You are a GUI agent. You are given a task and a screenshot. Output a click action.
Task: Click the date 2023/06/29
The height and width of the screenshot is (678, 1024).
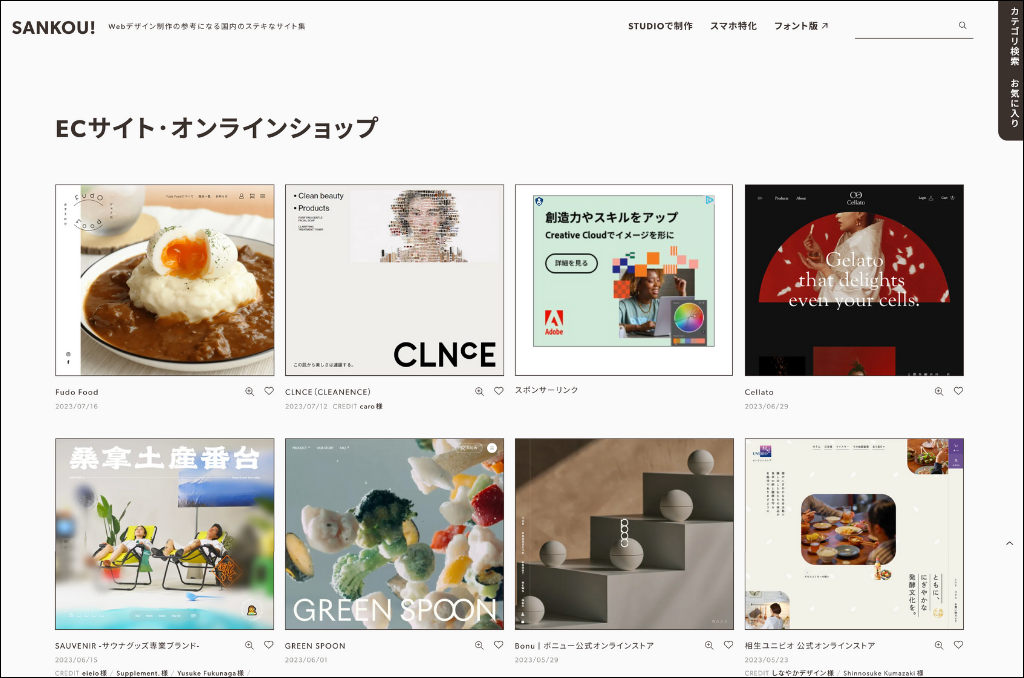click(766, 406)
